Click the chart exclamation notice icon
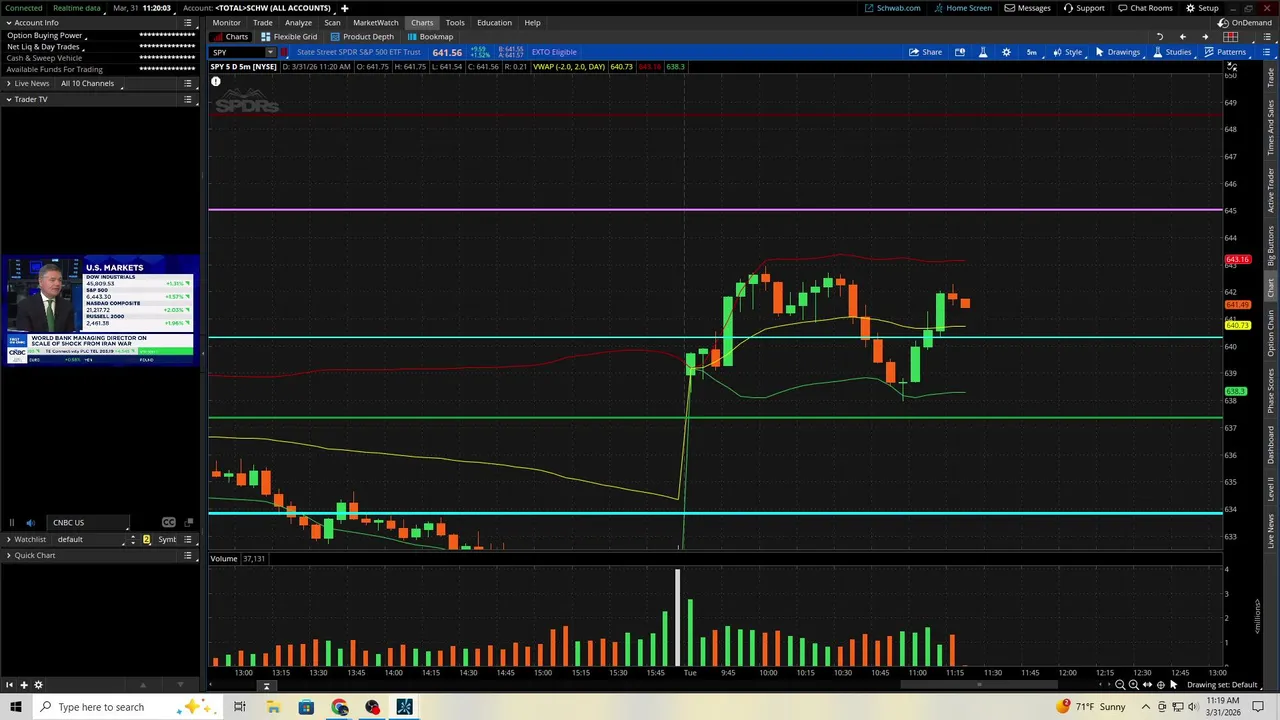The image size is (1280, 720). pos(215,81)
